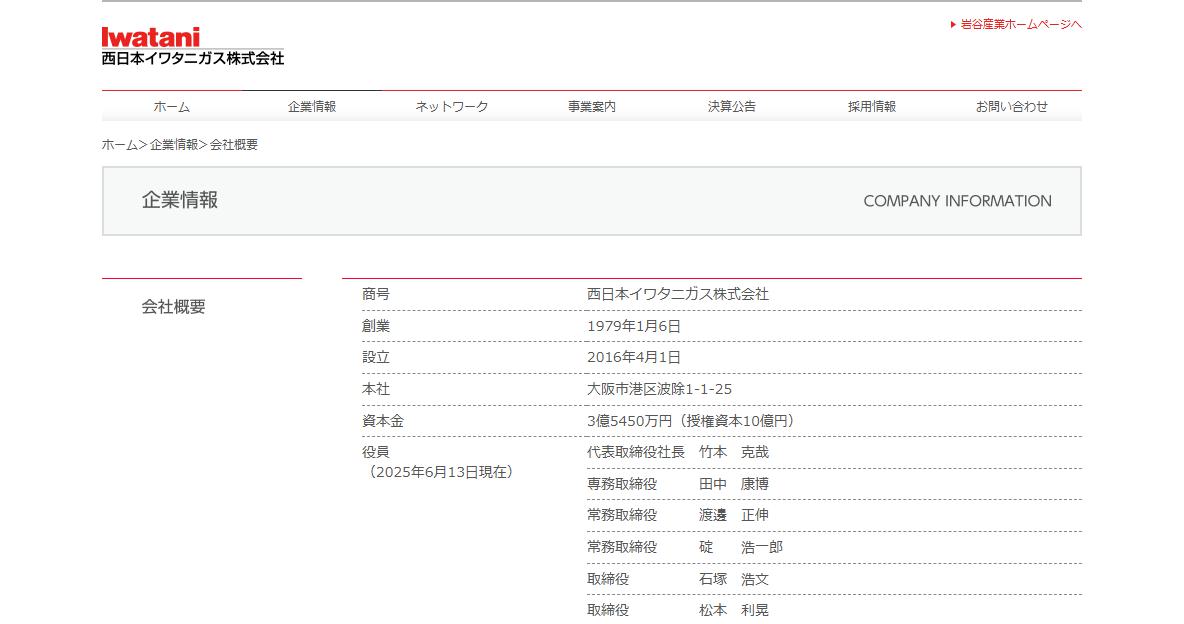Click the 創業 row label
Image resolution: width=1184 pixels, height=624 pixels.
coord(376,326)
